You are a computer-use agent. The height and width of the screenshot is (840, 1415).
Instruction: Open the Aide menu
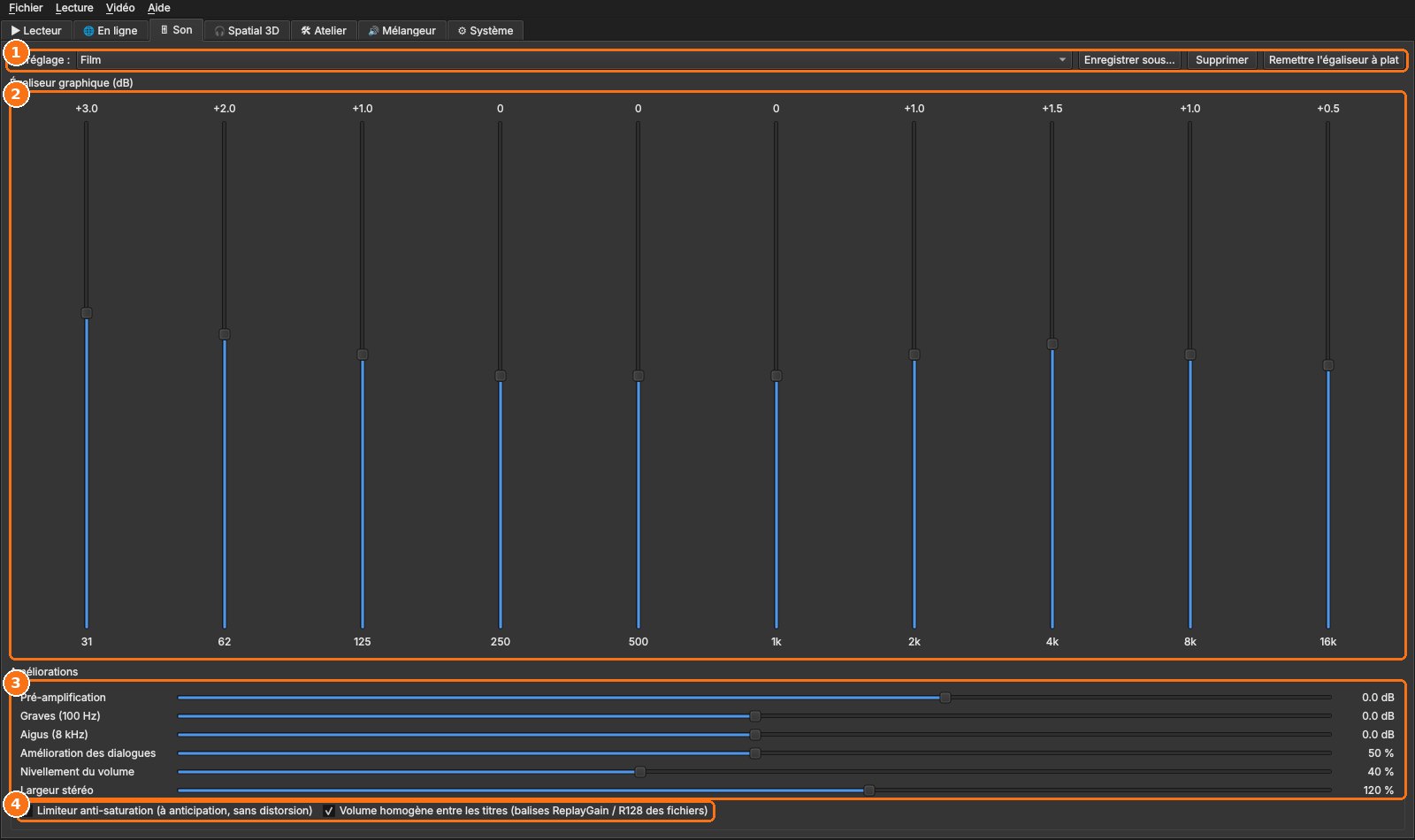[x=159, y=8]
